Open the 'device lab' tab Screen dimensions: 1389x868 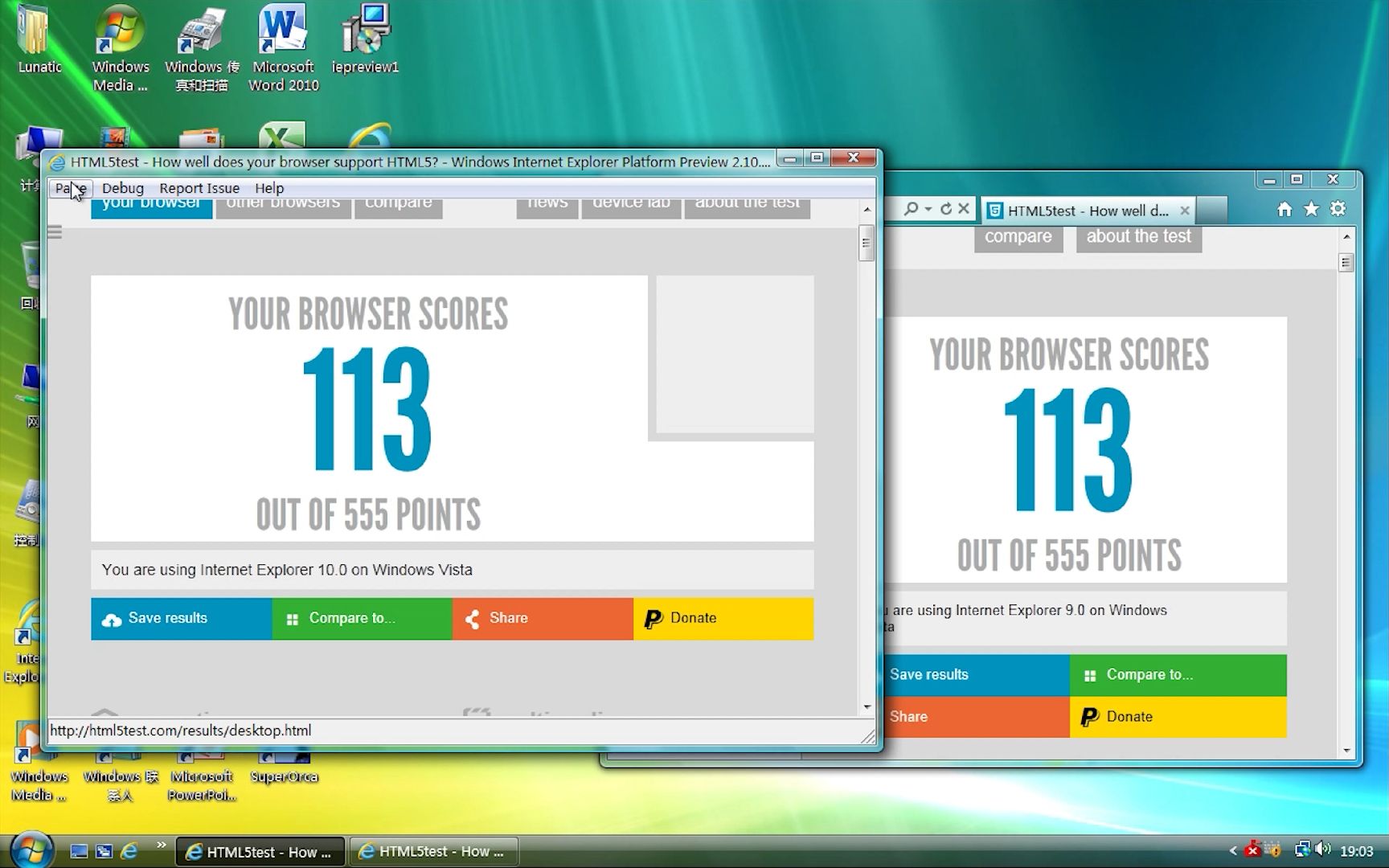631,207
